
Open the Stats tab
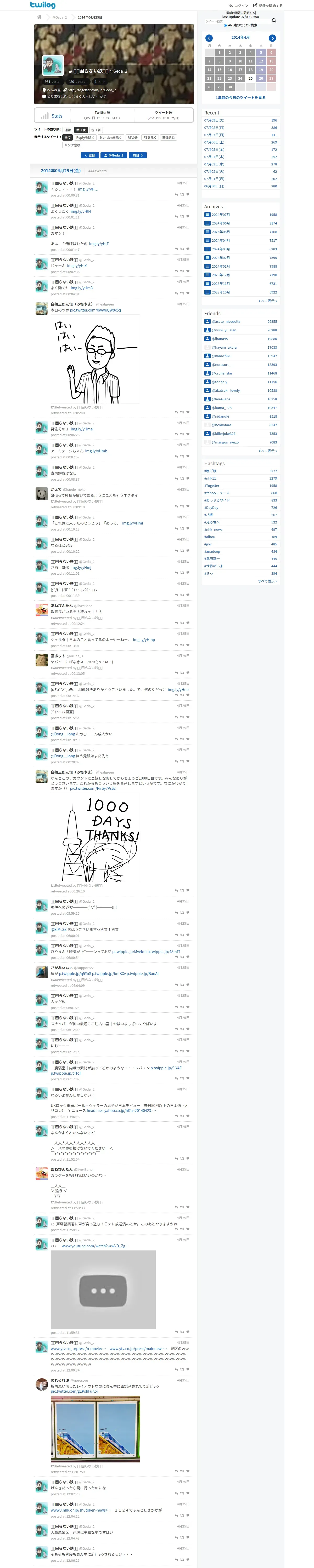coord(52,116)
